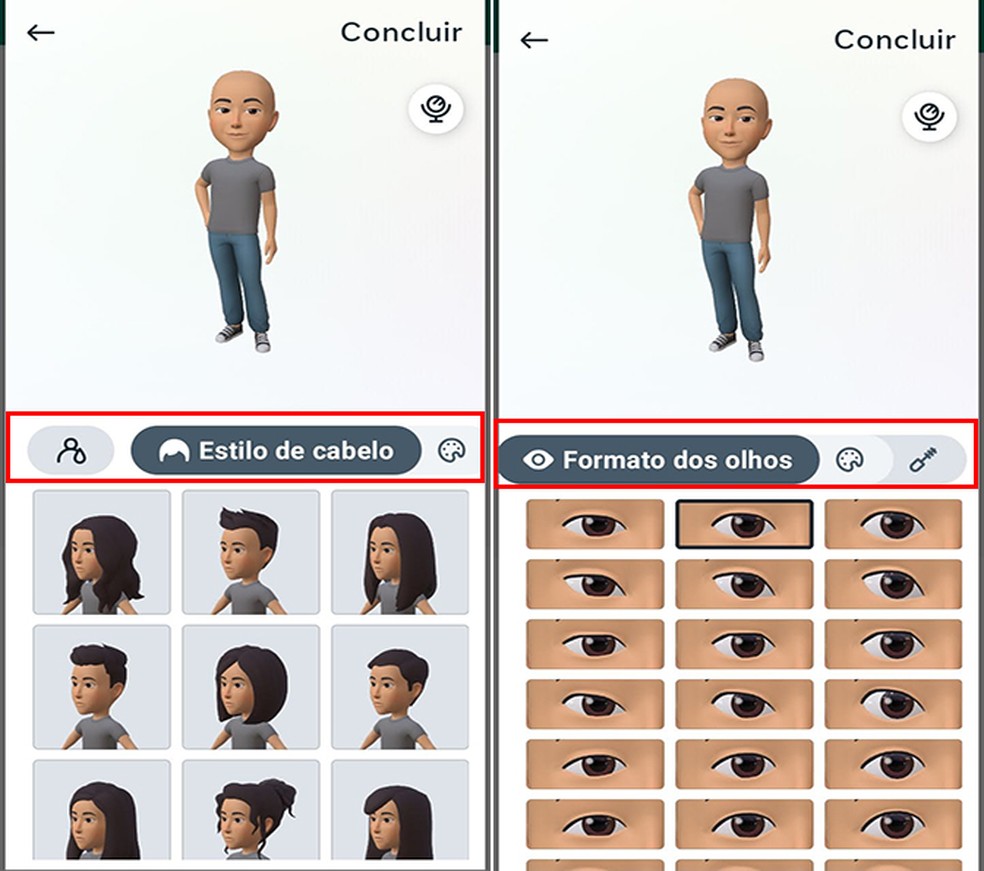Open mirror preview on right avatar screen
Image resolution: width=984 pixels, height=871 pixels.
pos(929,116)
